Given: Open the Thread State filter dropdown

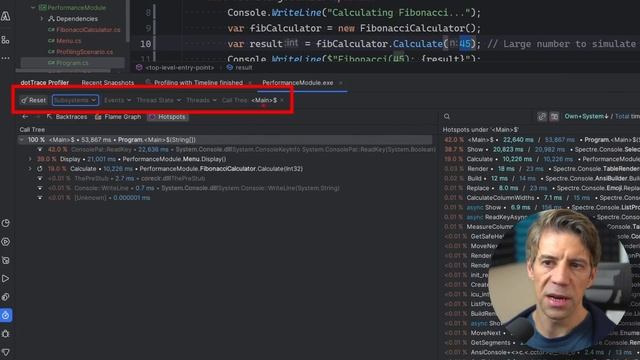Looking at the screenshot, I should [159, 100].
